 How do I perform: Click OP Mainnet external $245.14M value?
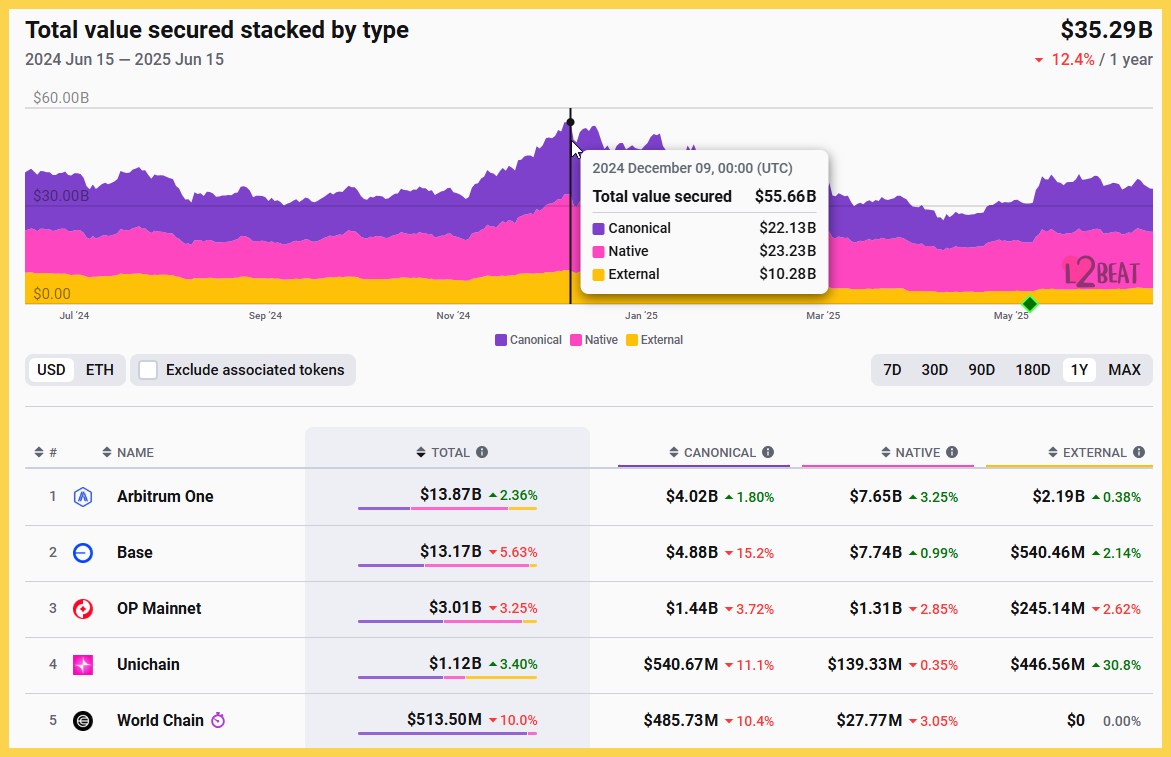coord(1048,608)
